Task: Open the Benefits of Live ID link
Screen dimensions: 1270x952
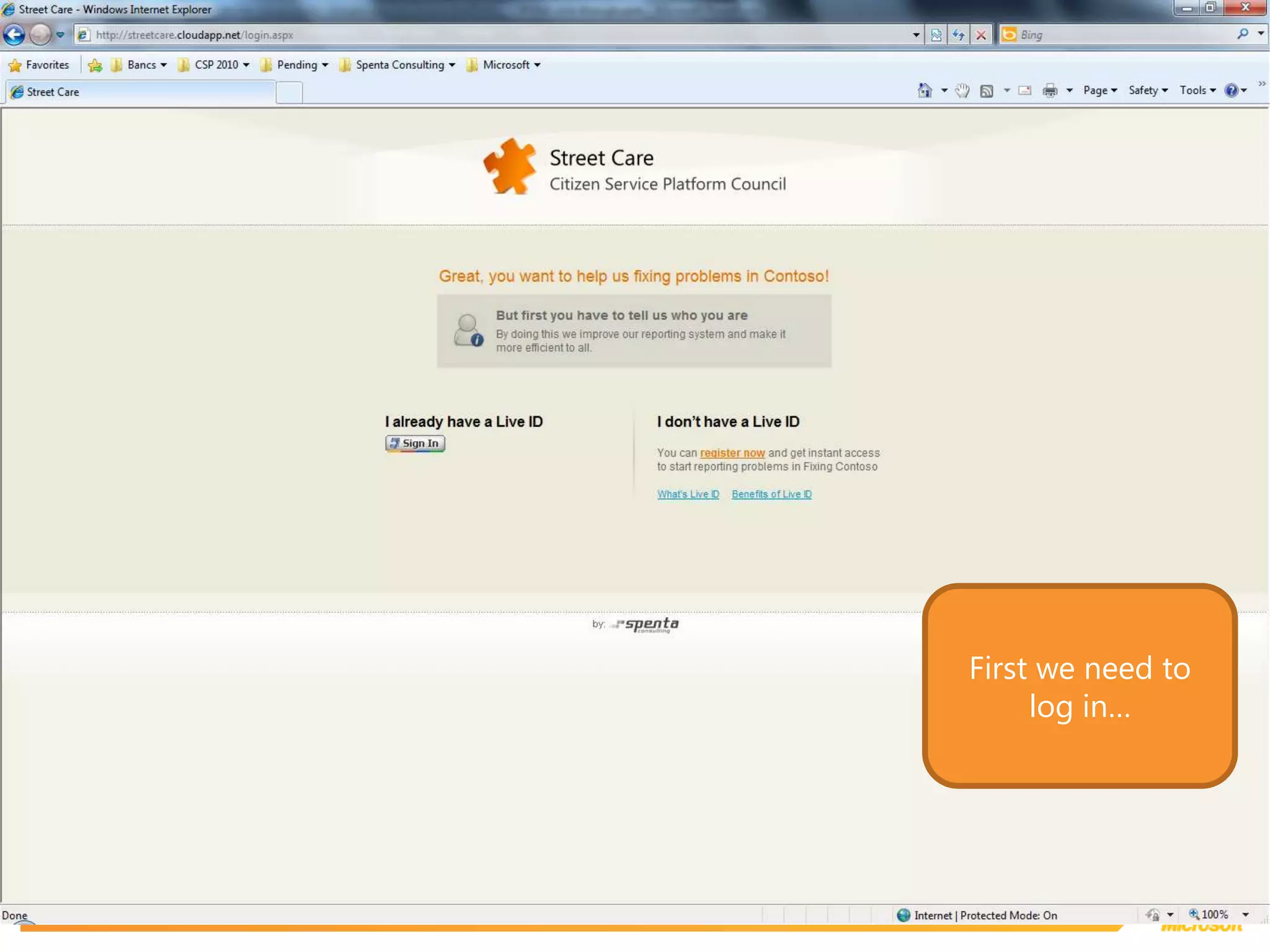Action: [771, 494]
